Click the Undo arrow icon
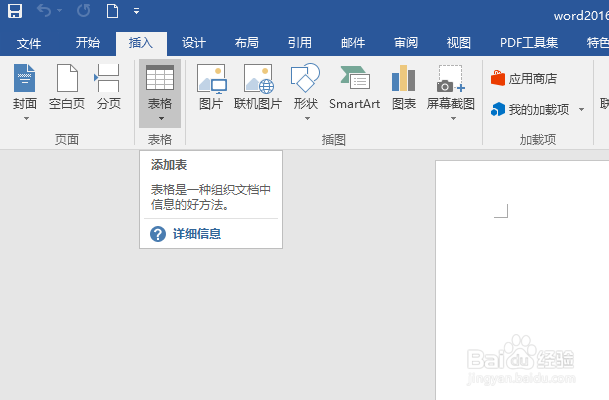 coord(44,11)
